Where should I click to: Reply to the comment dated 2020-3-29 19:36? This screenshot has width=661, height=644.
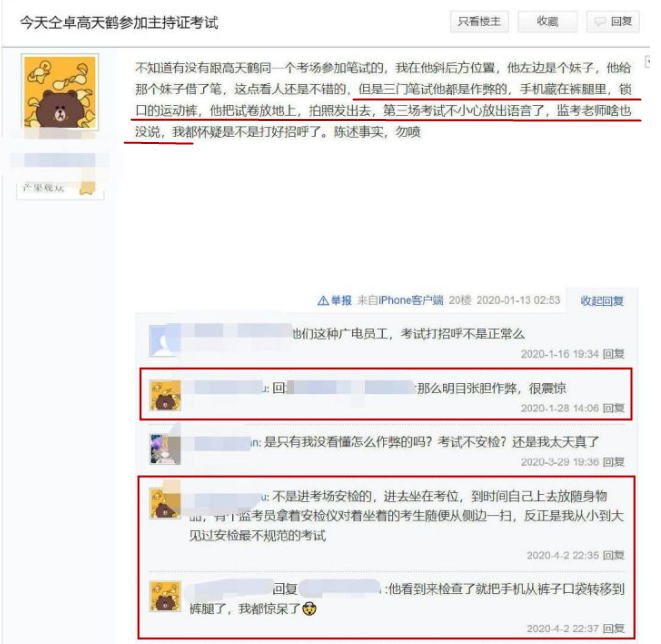point(613,462)
